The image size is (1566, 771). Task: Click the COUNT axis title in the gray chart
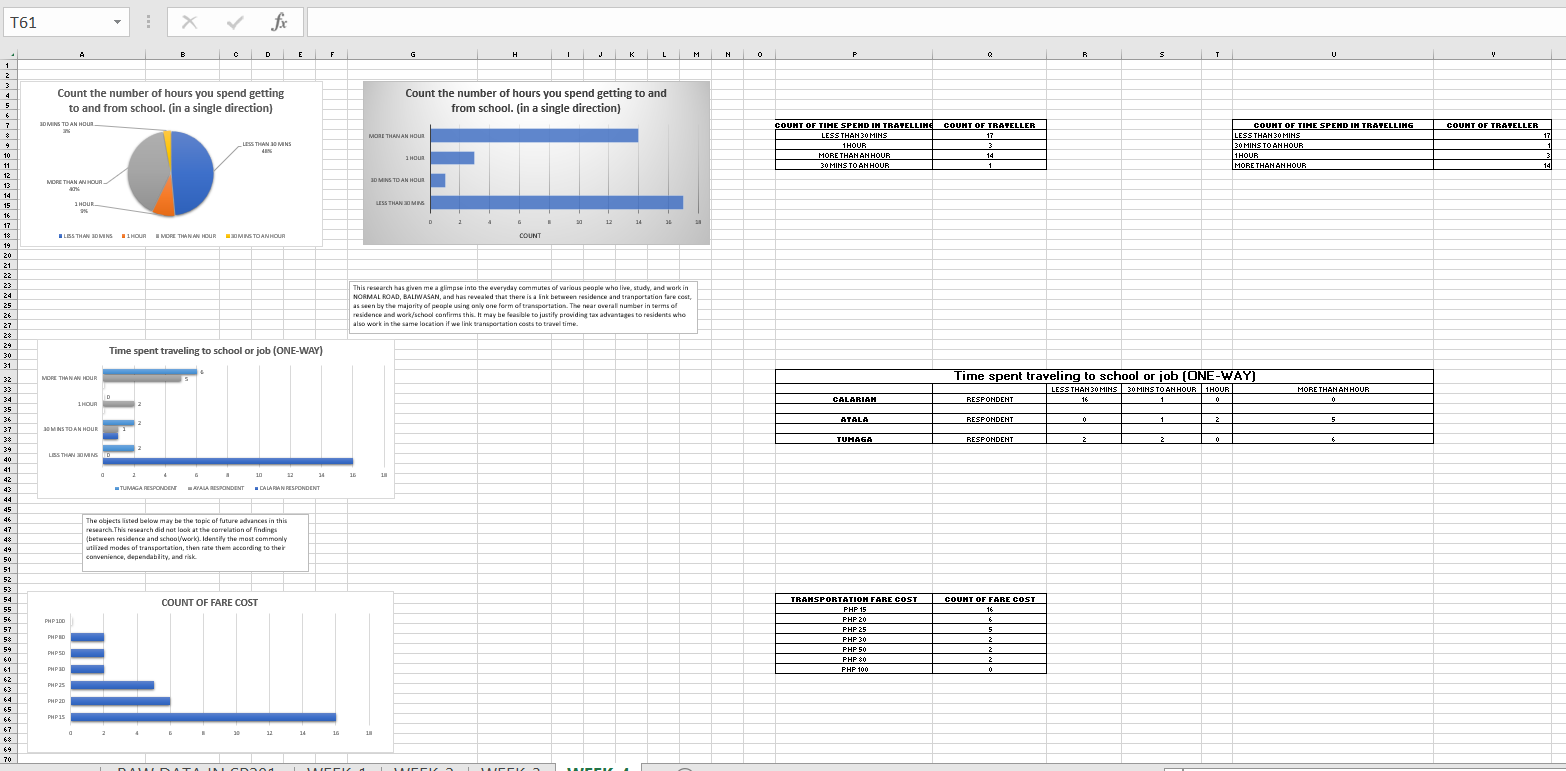pos(530,236)
